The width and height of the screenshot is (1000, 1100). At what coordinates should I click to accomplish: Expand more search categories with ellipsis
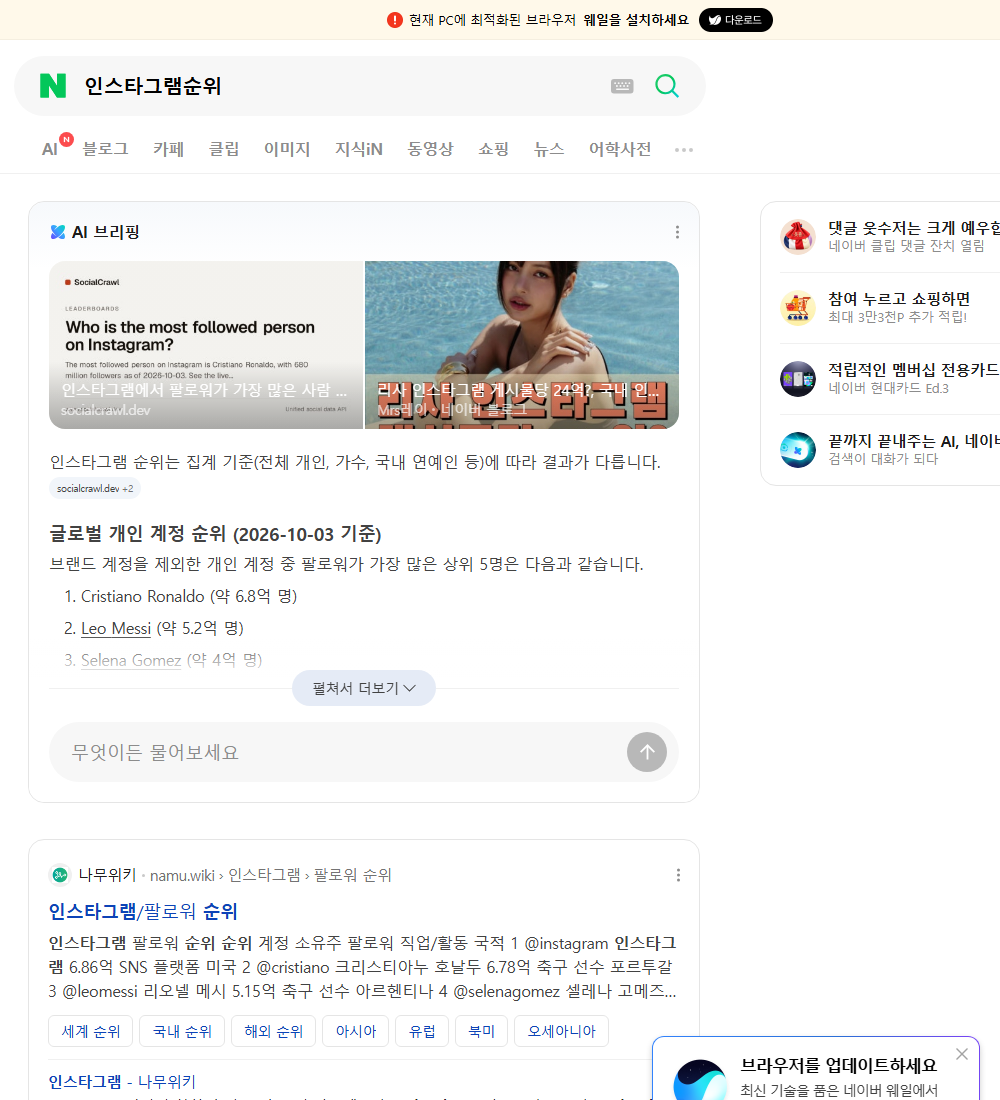pyautogui.click(x=684, y=149)
